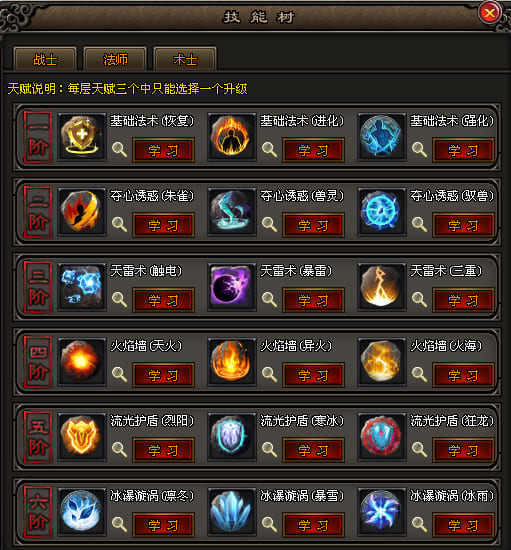Inspect 基础法术(强化) with magnifier icon
The width and height of the screenshot is (511, 550).
pyautogui.click(x=419, y=150)
